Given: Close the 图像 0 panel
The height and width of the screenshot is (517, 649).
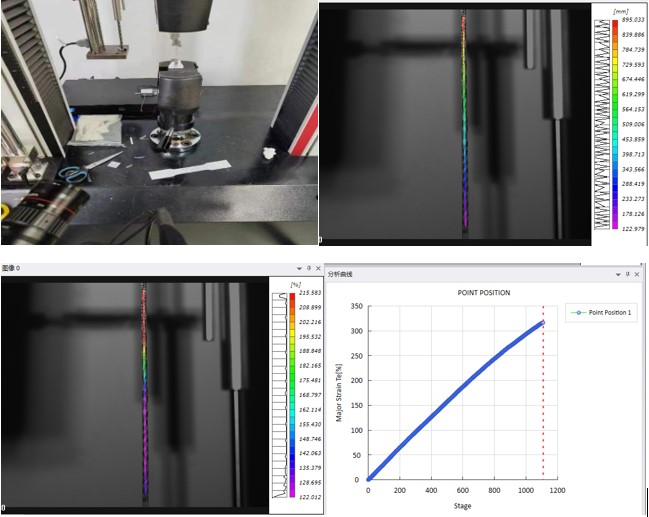Looking at the screenshot, I should (317, 269).
